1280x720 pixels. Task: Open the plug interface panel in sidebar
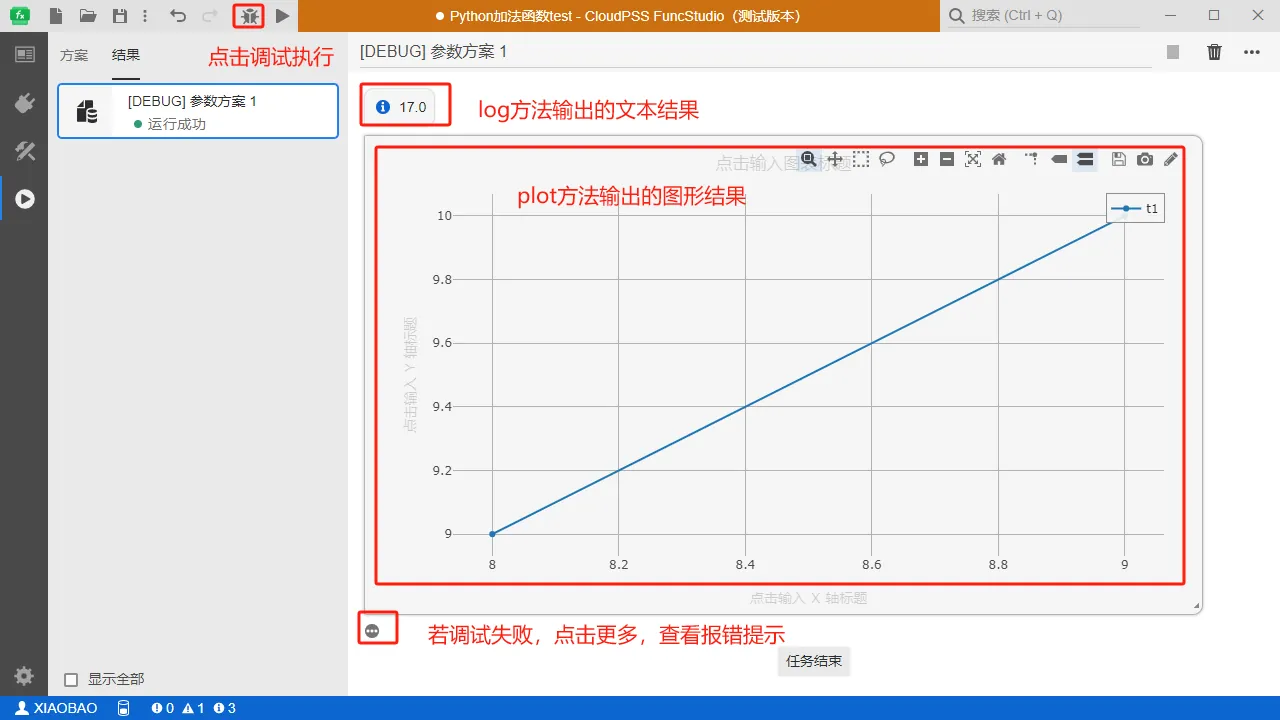(24, 103)
